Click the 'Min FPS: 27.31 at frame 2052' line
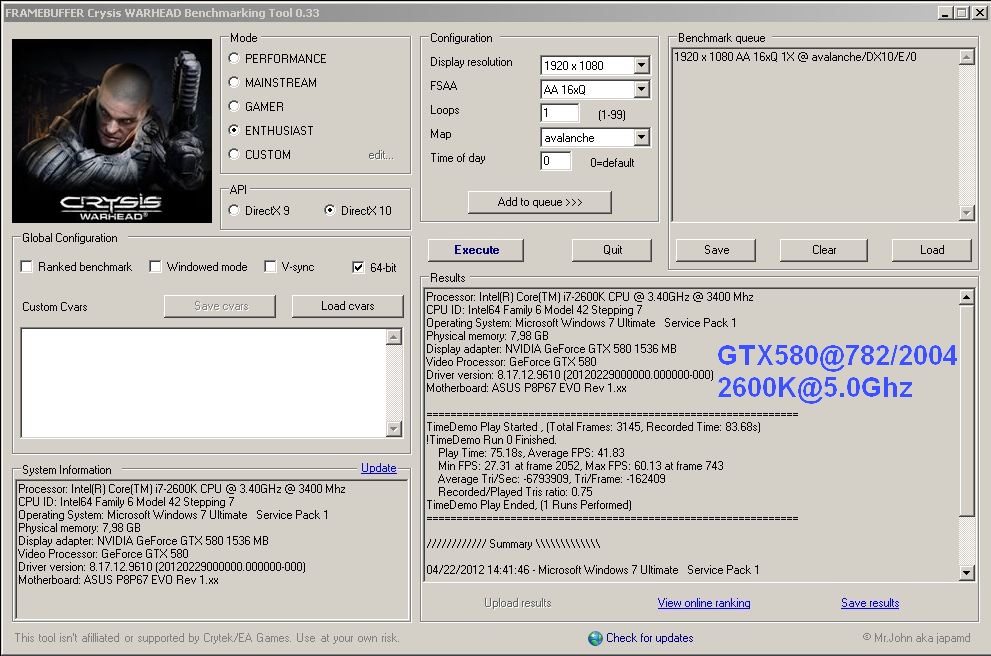Image resolution: width=991 pixels, height=656 pixels. (581, 466)
